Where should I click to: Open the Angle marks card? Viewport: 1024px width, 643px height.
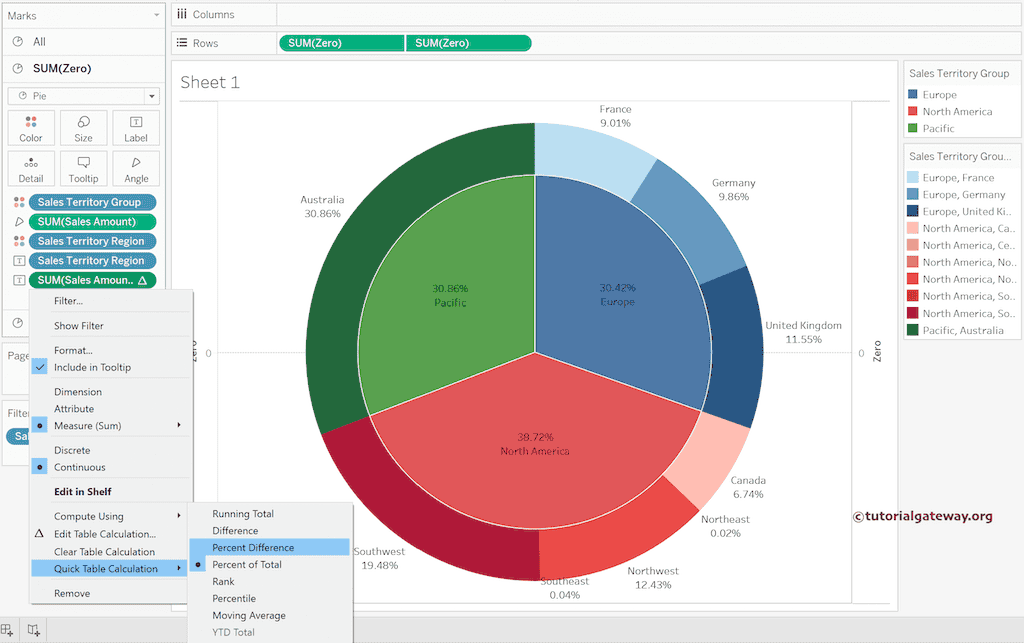pos(136,169)
